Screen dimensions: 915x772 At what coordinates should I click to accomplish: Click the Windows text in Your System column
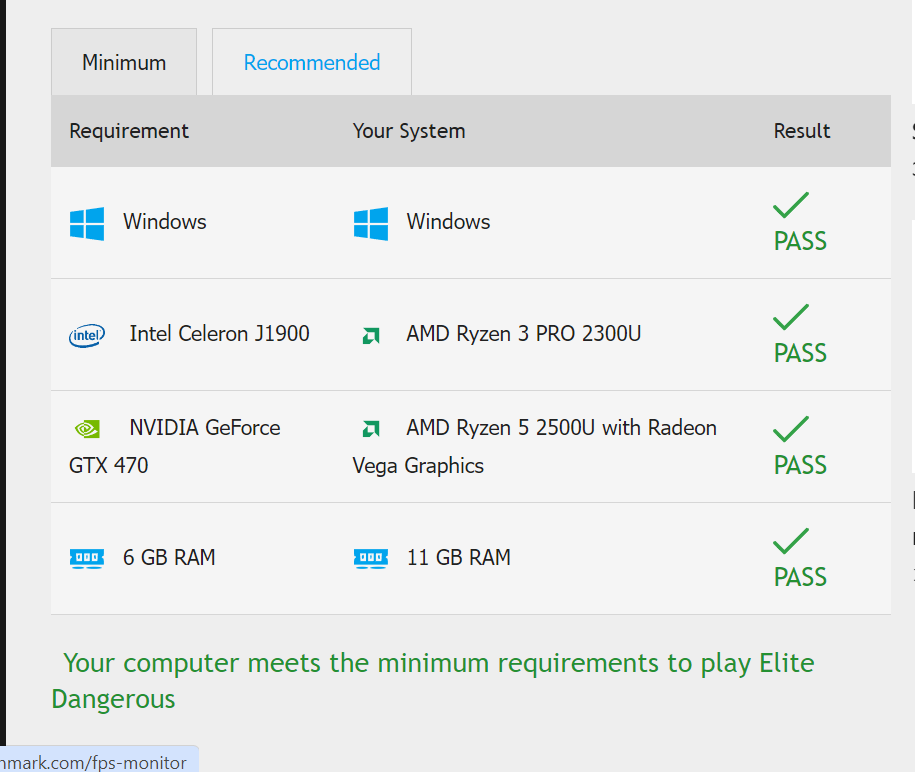448,222
